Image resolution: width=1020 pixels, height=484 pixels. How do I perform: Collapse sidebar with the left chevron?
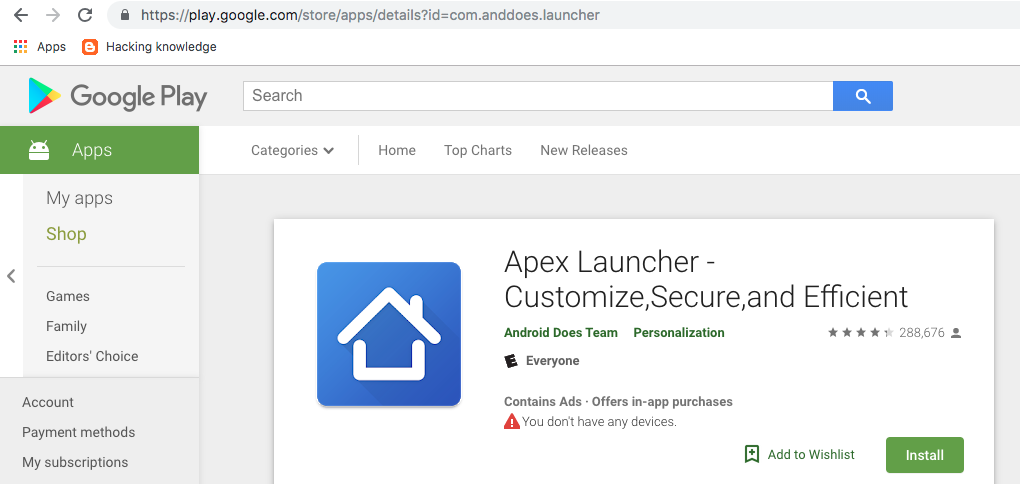tap(11, 276)
